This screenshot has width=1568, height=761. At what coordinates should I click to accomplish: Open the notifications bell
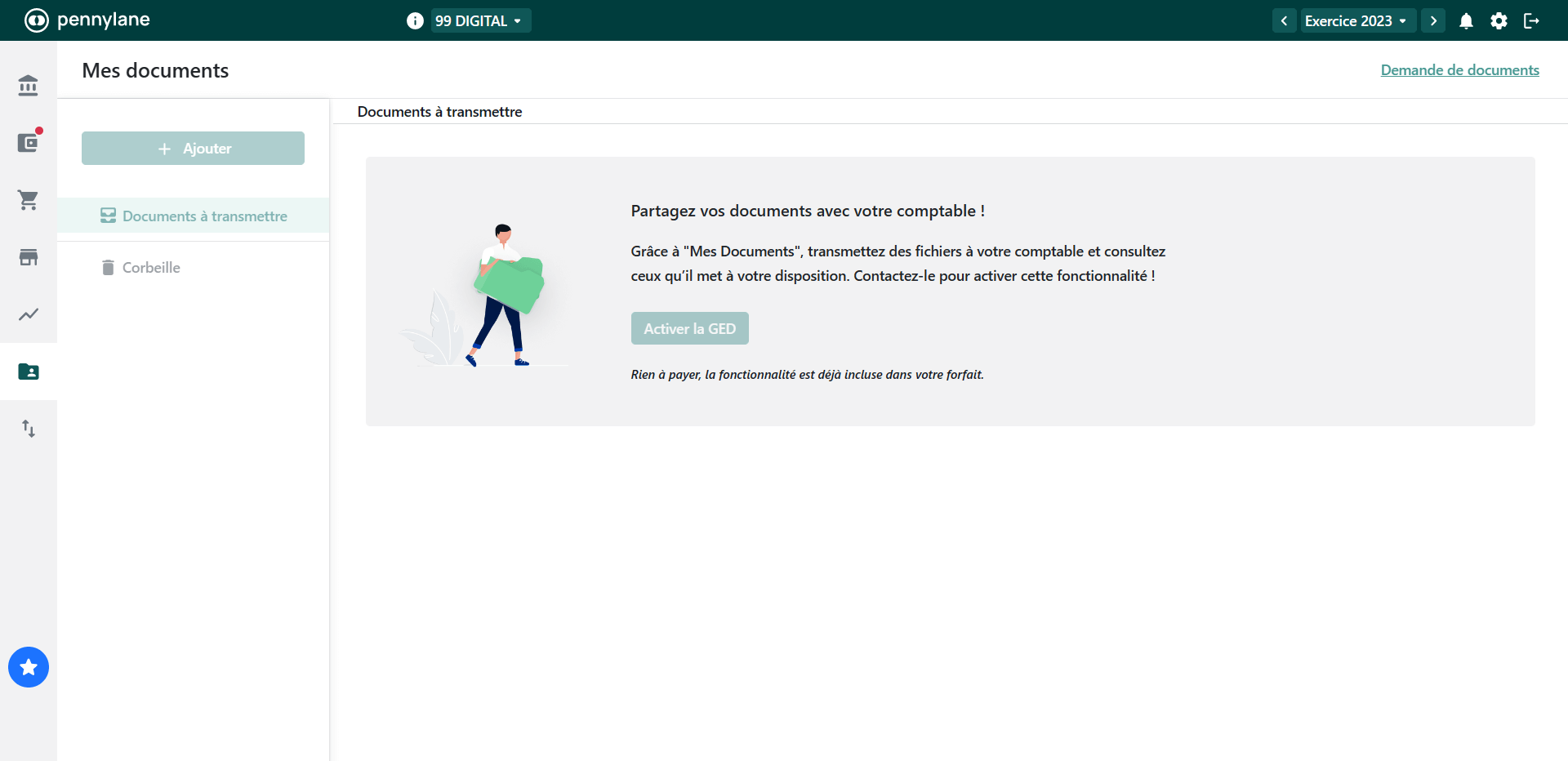[1466, 21]
